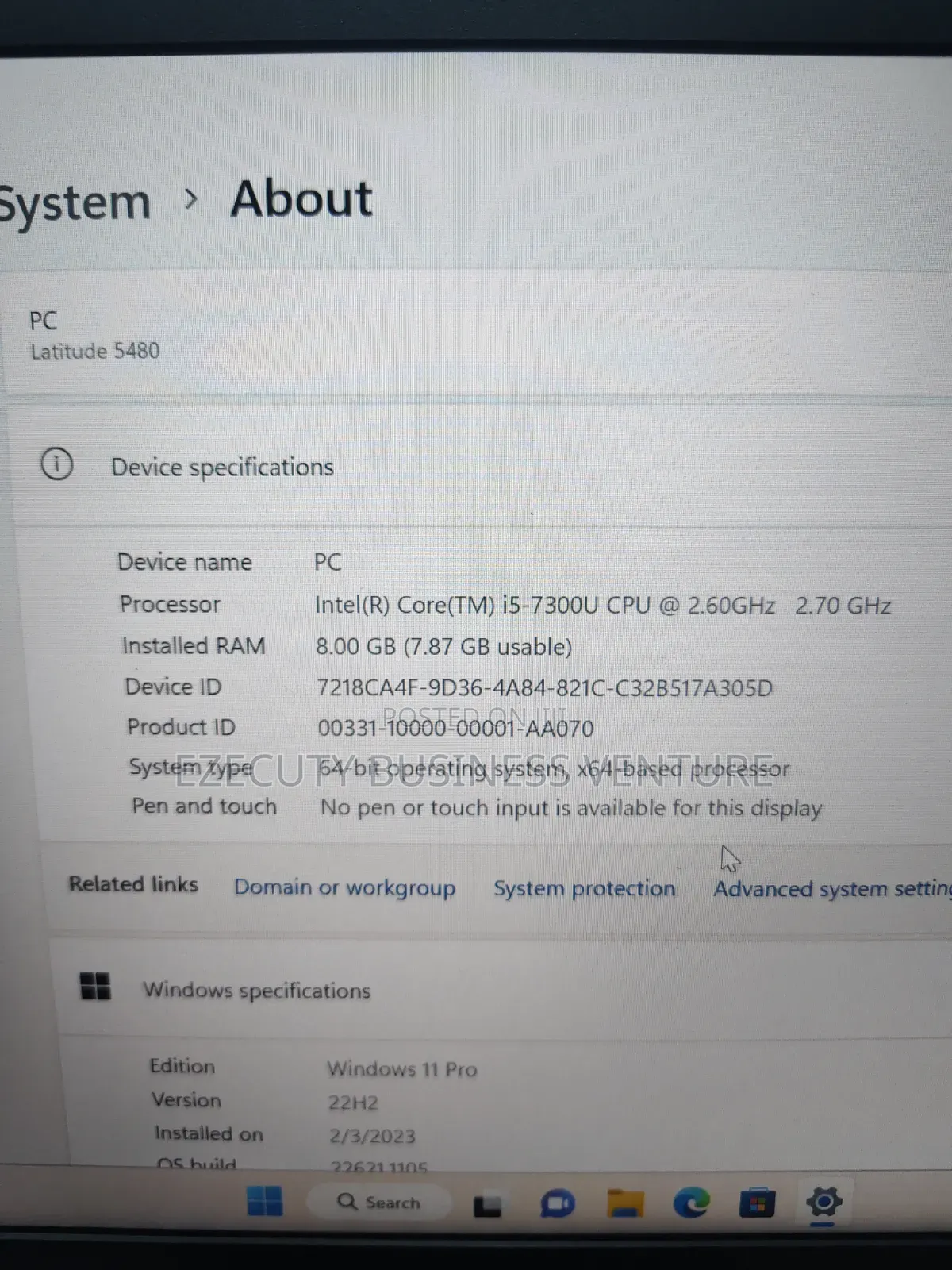Image resolution: width=952 pixels, height=1270 pixels.
Task: Click the About page heading
Action: pos(301,198)
